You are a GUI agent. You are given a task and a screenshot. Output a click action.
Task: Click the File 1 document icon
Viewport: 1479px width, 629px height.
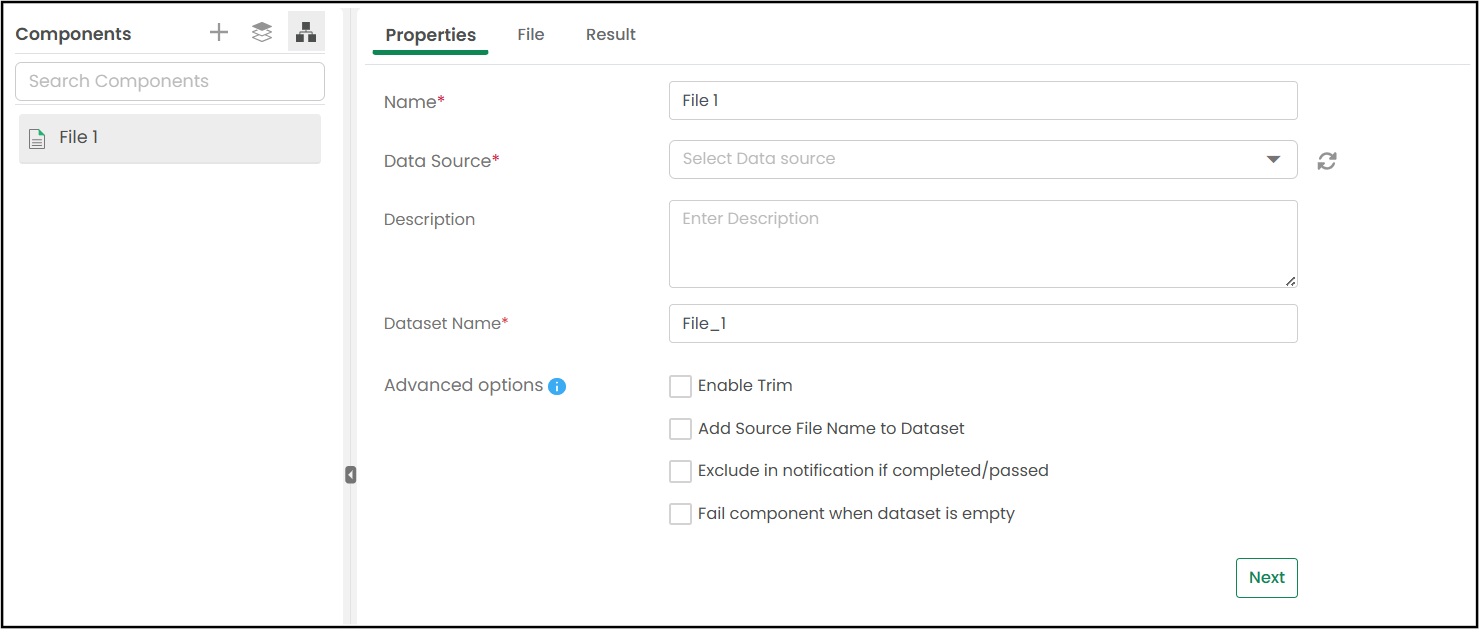click(37, 138)
